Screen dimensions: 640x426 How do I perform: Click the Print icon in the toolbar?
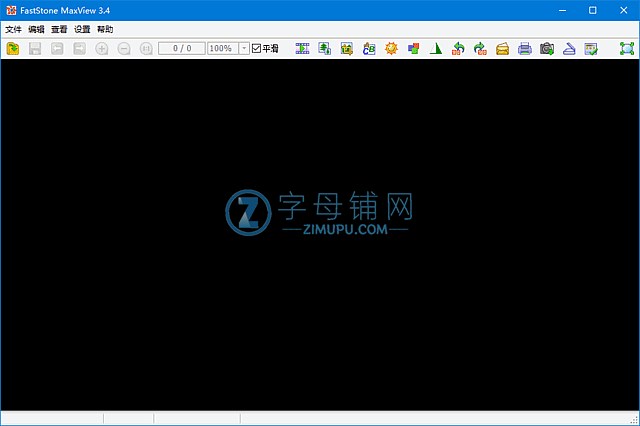pos(524,48)
